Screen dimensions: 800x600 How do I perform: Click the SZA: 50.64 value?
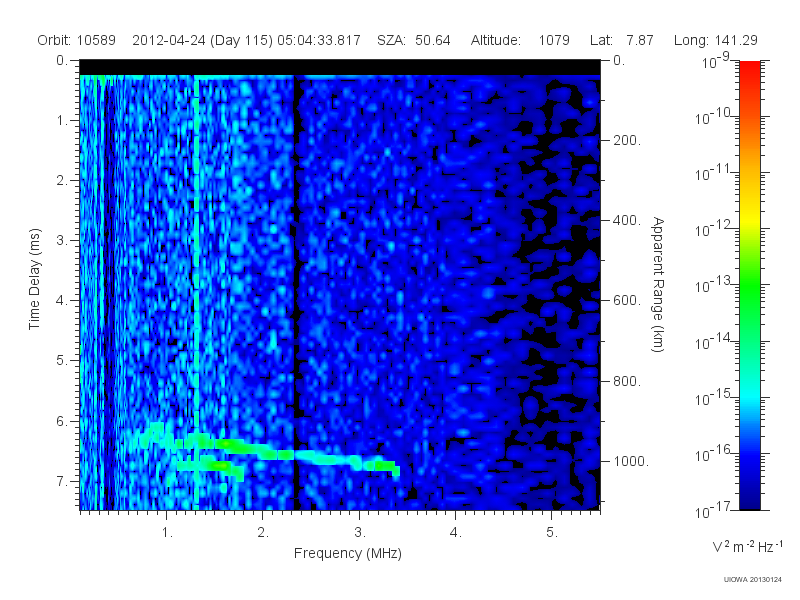[414, 40]
